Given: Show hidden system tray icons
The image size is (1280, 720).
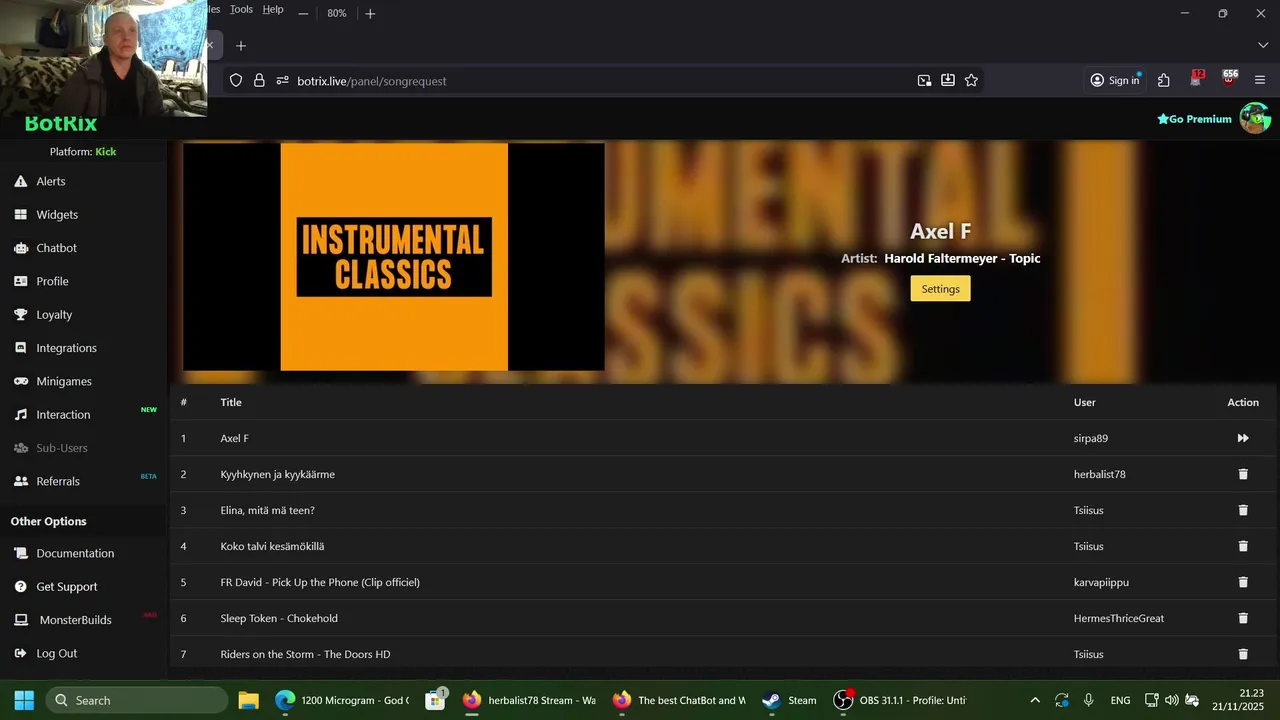Looking at the screenshot, I should click(1035, 700).
